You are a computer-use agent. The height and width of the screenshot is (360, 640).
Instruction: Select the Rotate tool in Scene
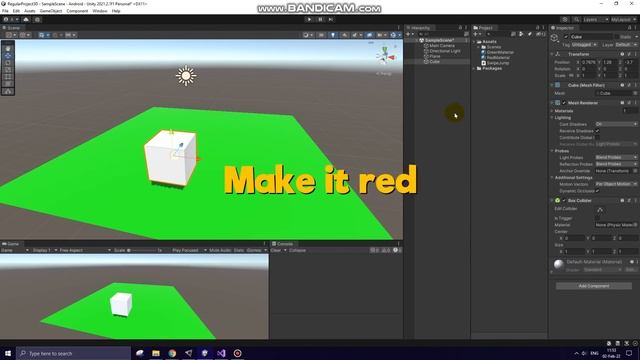pyautogui.click(x=8, y=63)
